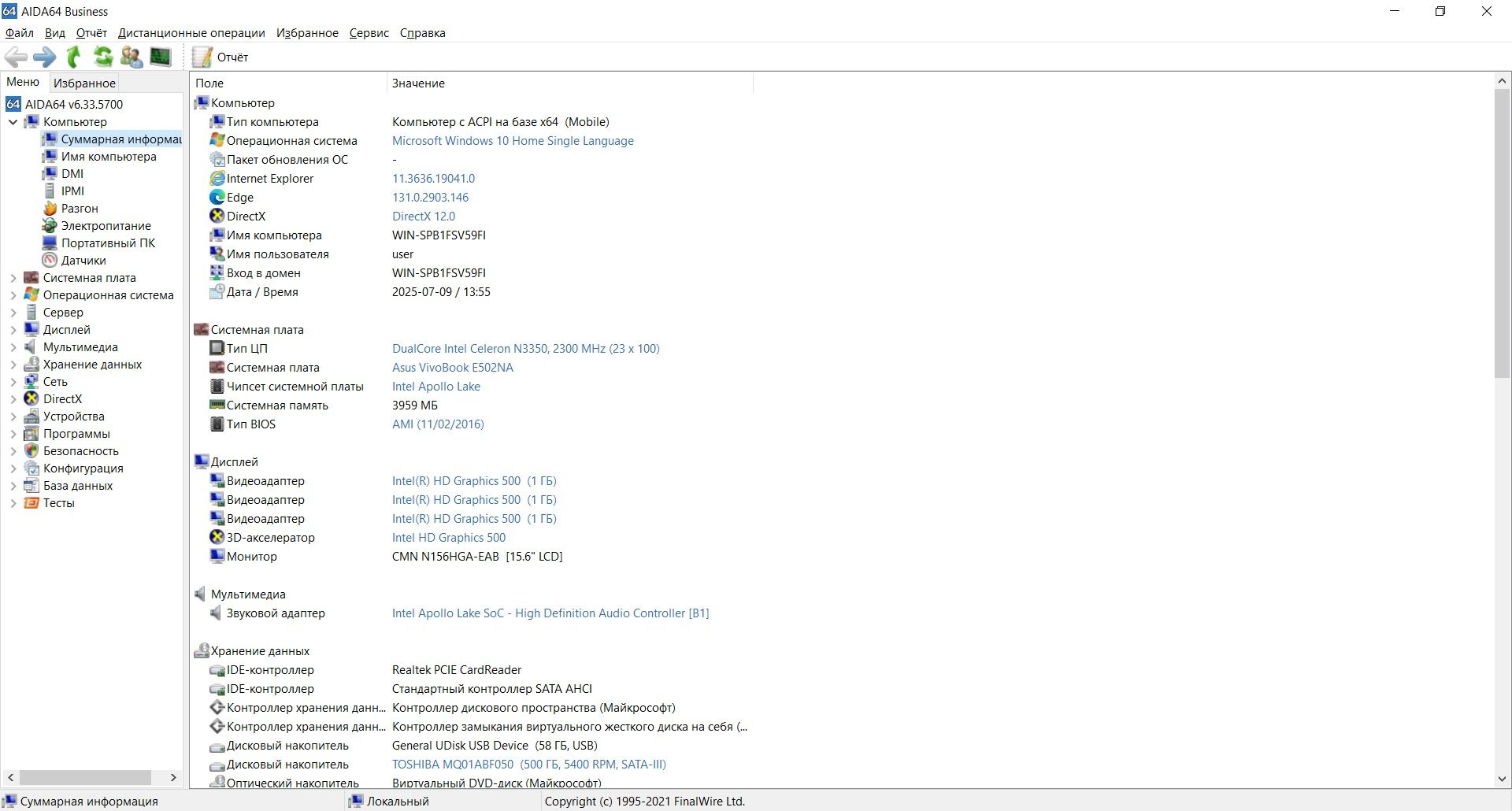Expand the Сервер tree node
1512x811 pixels.
[13, 313]
